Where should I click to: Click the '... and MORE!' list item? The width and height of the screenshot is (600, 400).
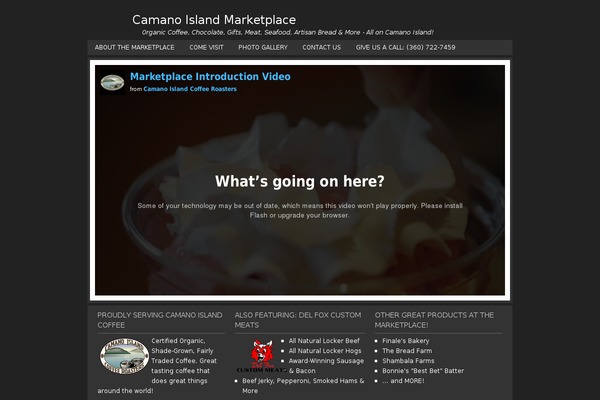coord(403,381)
